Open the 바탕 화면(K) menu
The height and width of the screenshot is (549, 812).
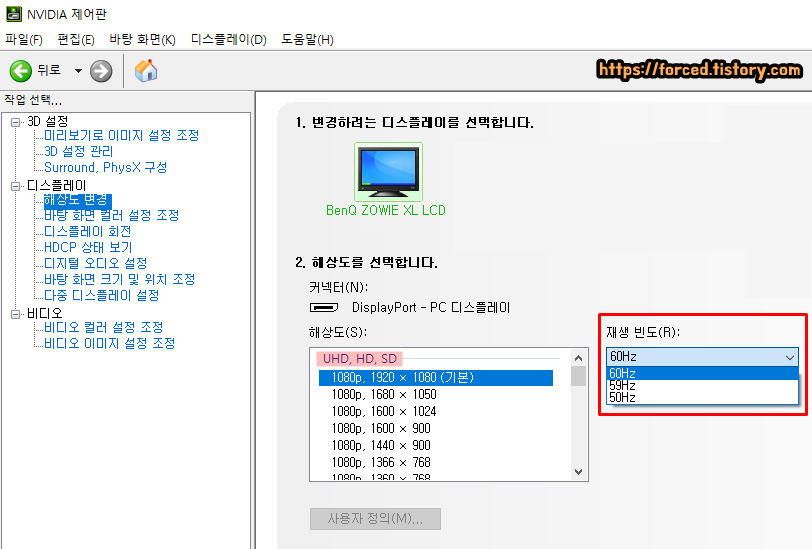[x=142, y=39]
